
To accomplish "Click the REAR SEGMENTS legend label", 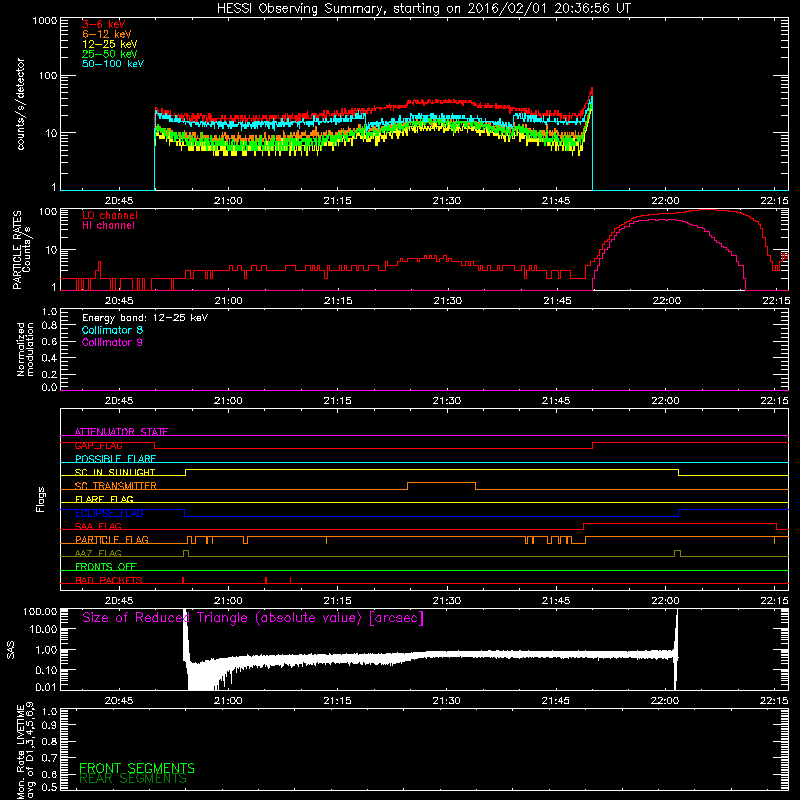I will pos(133,779).
